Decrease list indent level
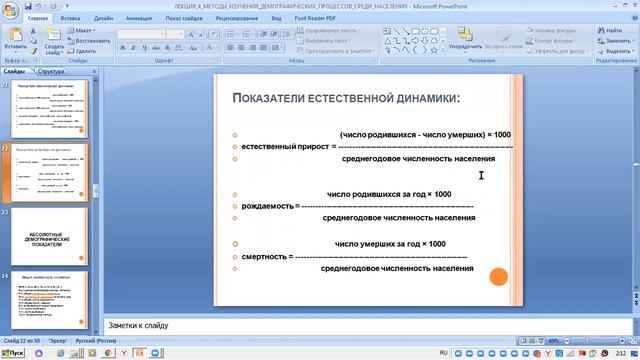Screen dimensions: 640x360 pyautogui.click(x=264, y=34)
